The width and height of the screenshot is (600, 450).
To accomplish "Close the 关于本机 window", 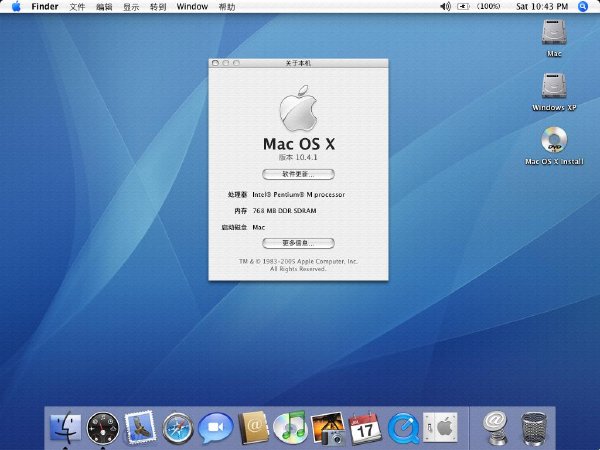I will (x=215, y=63).
